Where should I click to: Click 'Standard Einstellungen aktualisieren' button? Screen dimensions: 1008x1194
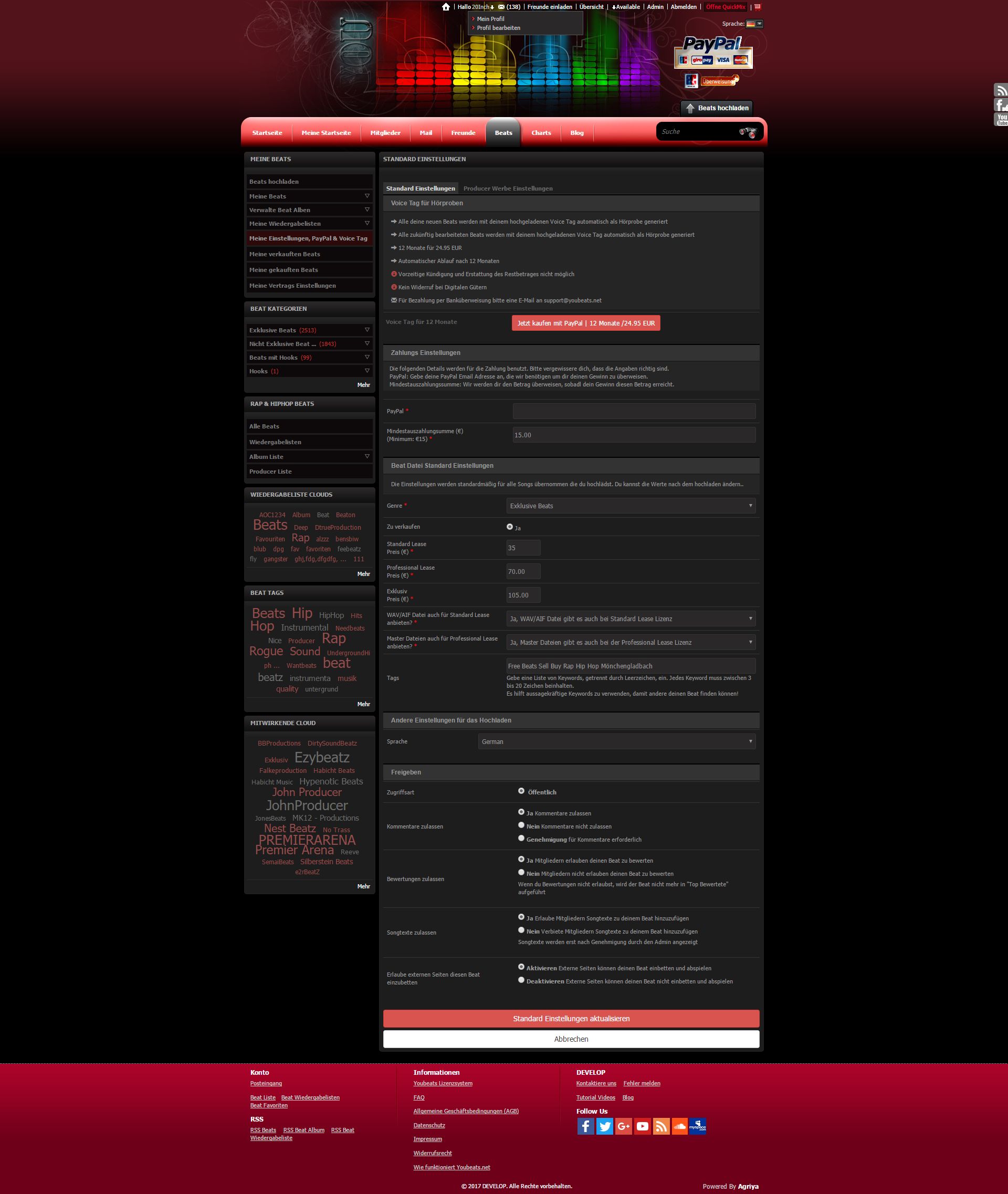(x=571, y=1019)
